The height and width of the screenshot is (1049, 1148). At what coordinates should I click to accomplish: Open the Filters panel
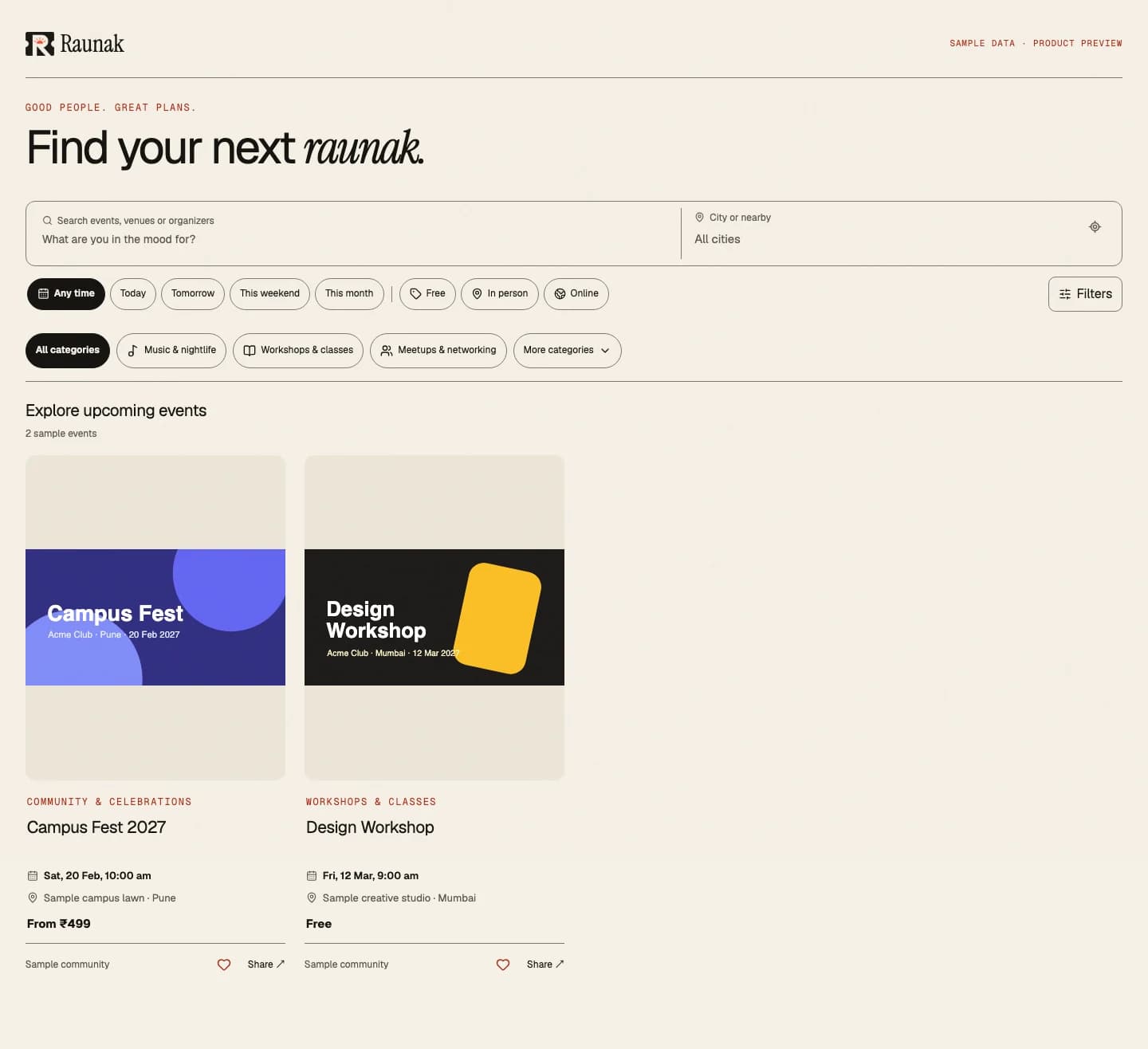coord(1085,294)
